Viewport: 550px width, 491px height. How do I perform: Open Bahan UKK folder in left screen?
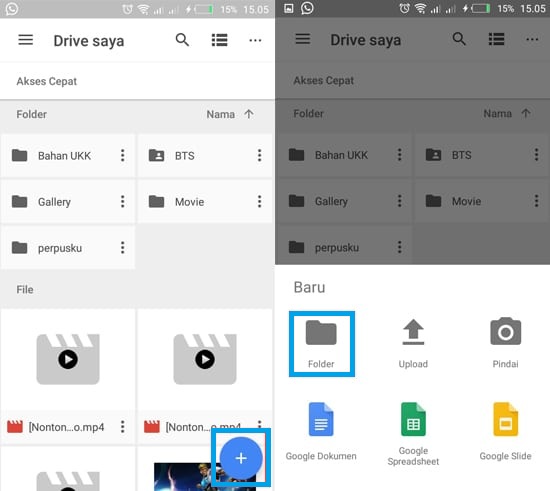pyautogui.click(x=68, y=155)
